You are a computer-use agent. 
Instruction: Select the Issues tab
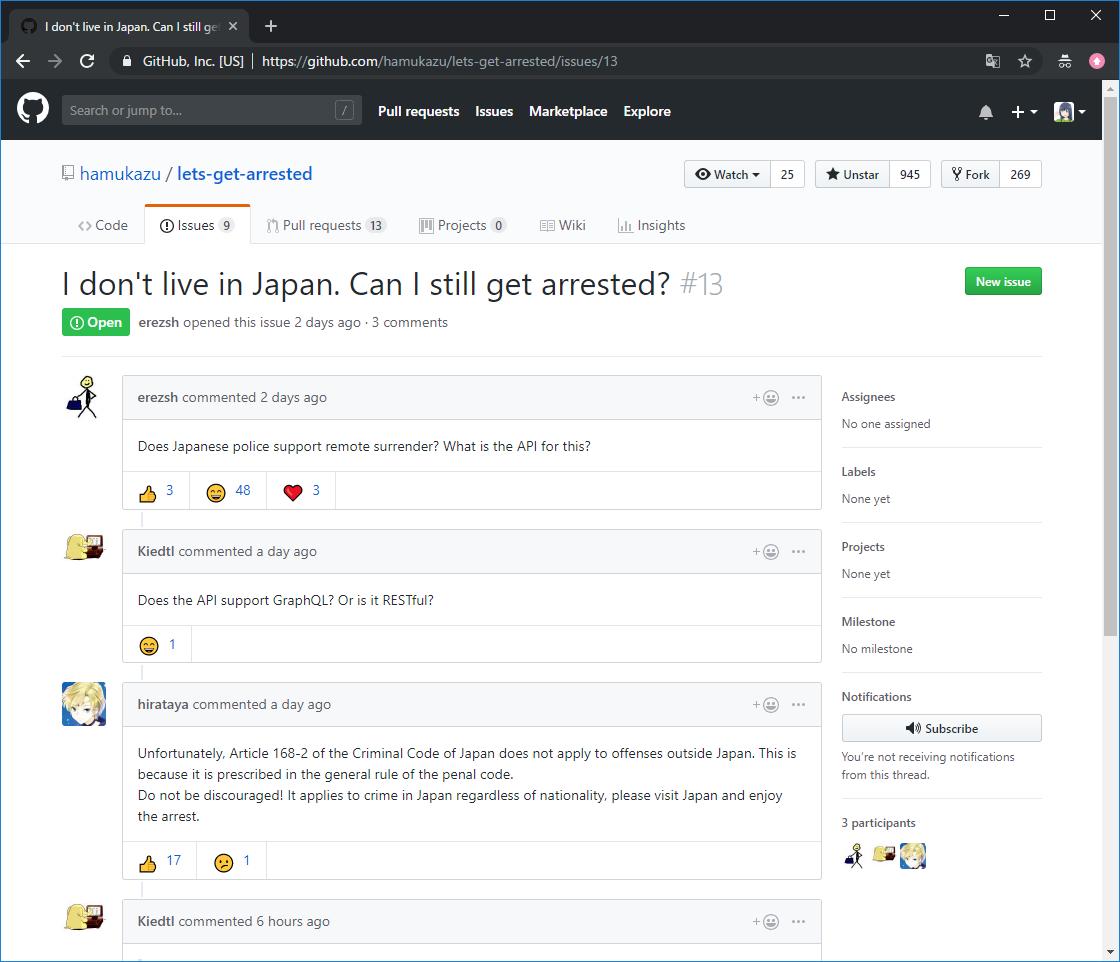(197, 226)
